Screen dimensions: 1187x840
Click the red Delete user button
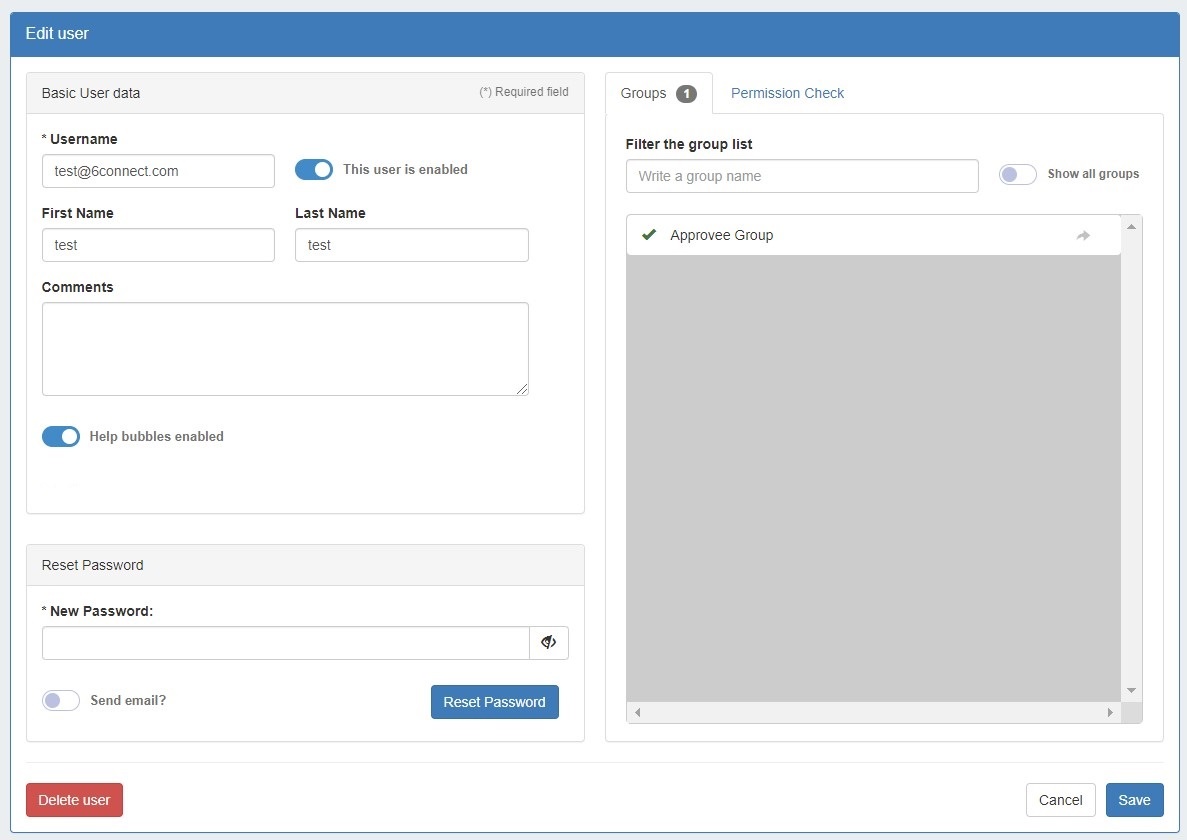[x=74, y=800]
